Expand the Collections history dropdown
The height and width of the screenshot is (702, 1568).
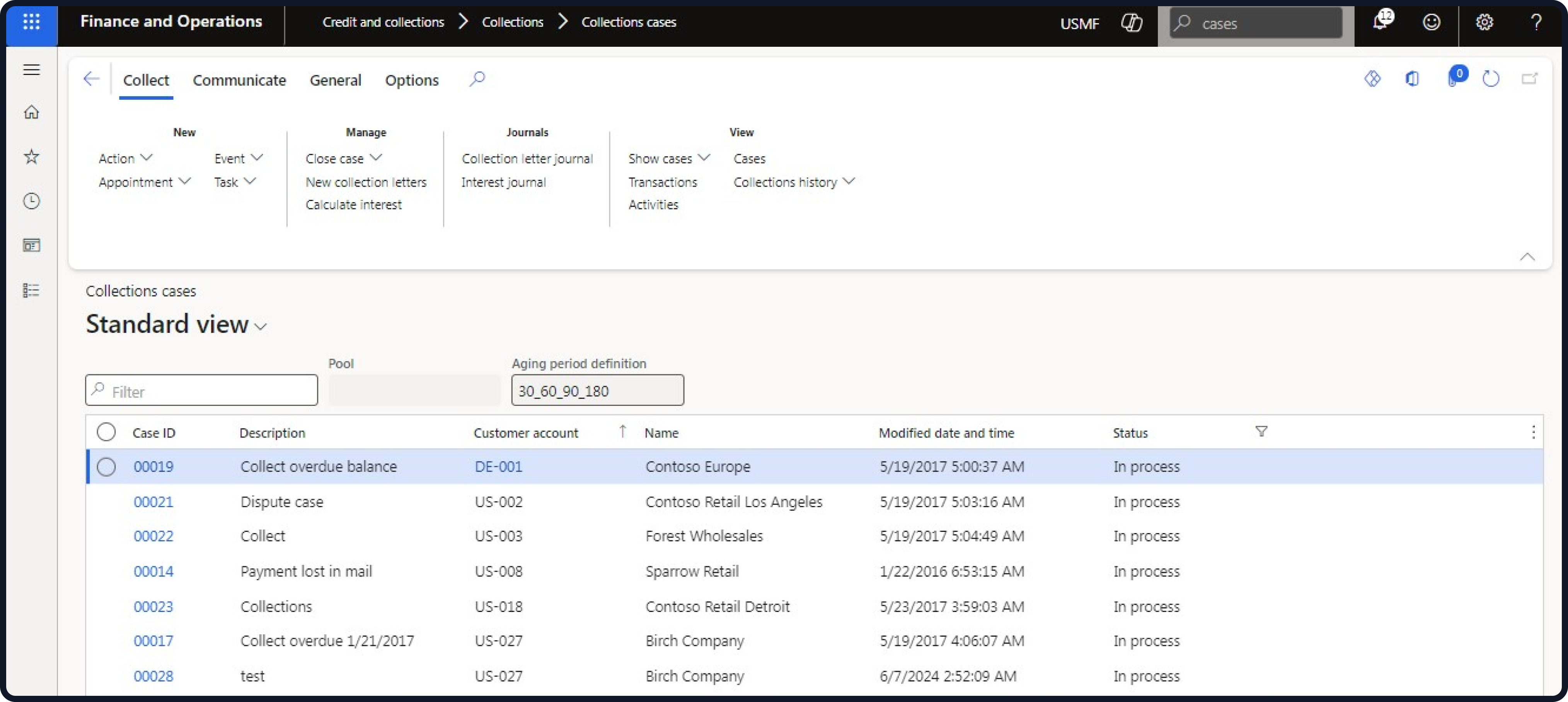794,182
